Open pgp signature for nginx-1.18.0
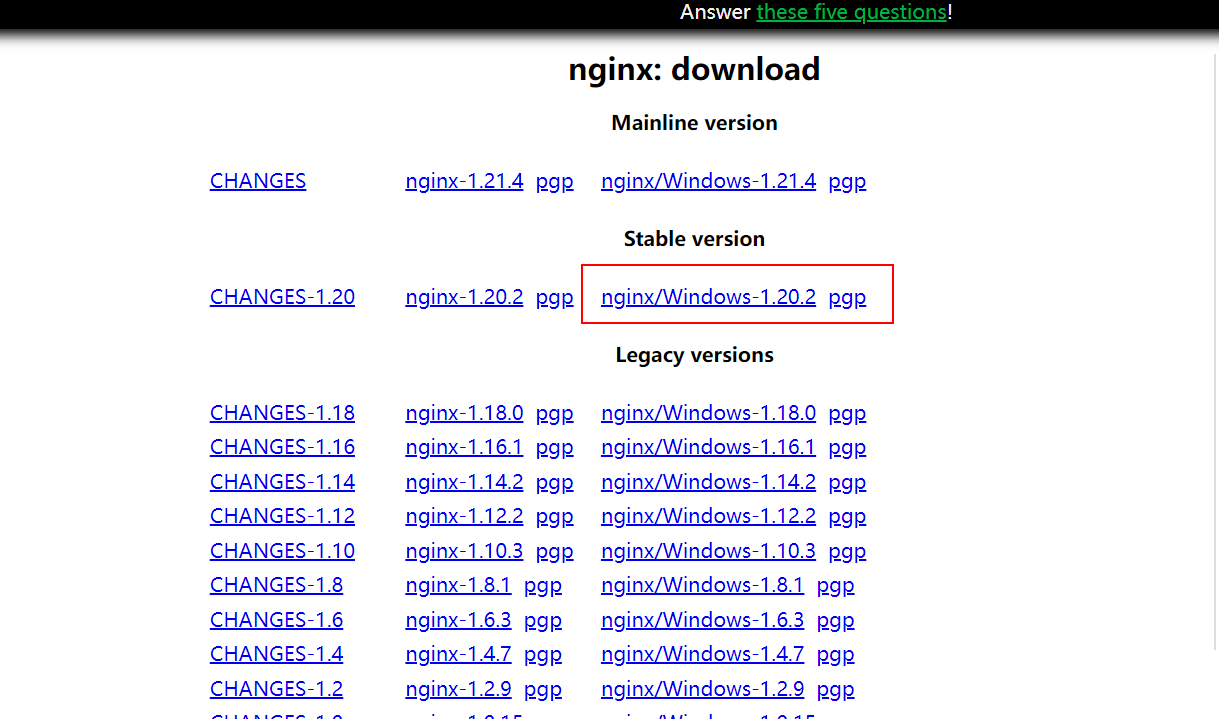This screenshot has height=719, width=1219. [554, 414]
